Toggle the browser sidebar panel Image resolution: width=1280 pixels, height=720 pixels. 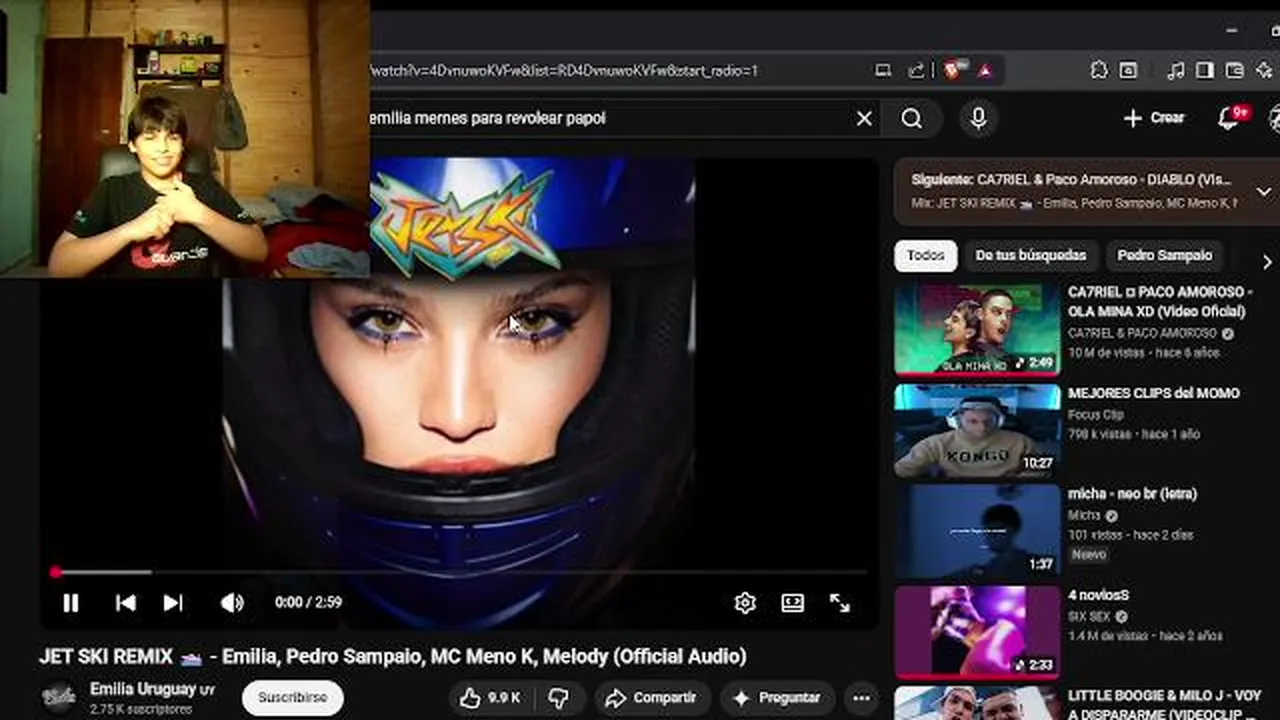coord(1205,70)
